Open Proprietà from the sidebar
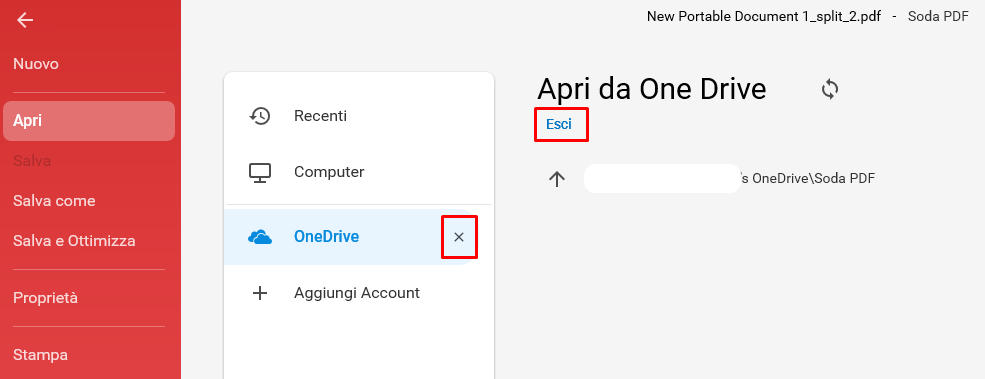This screenshot has width=985, height=379. coord(45,298)
